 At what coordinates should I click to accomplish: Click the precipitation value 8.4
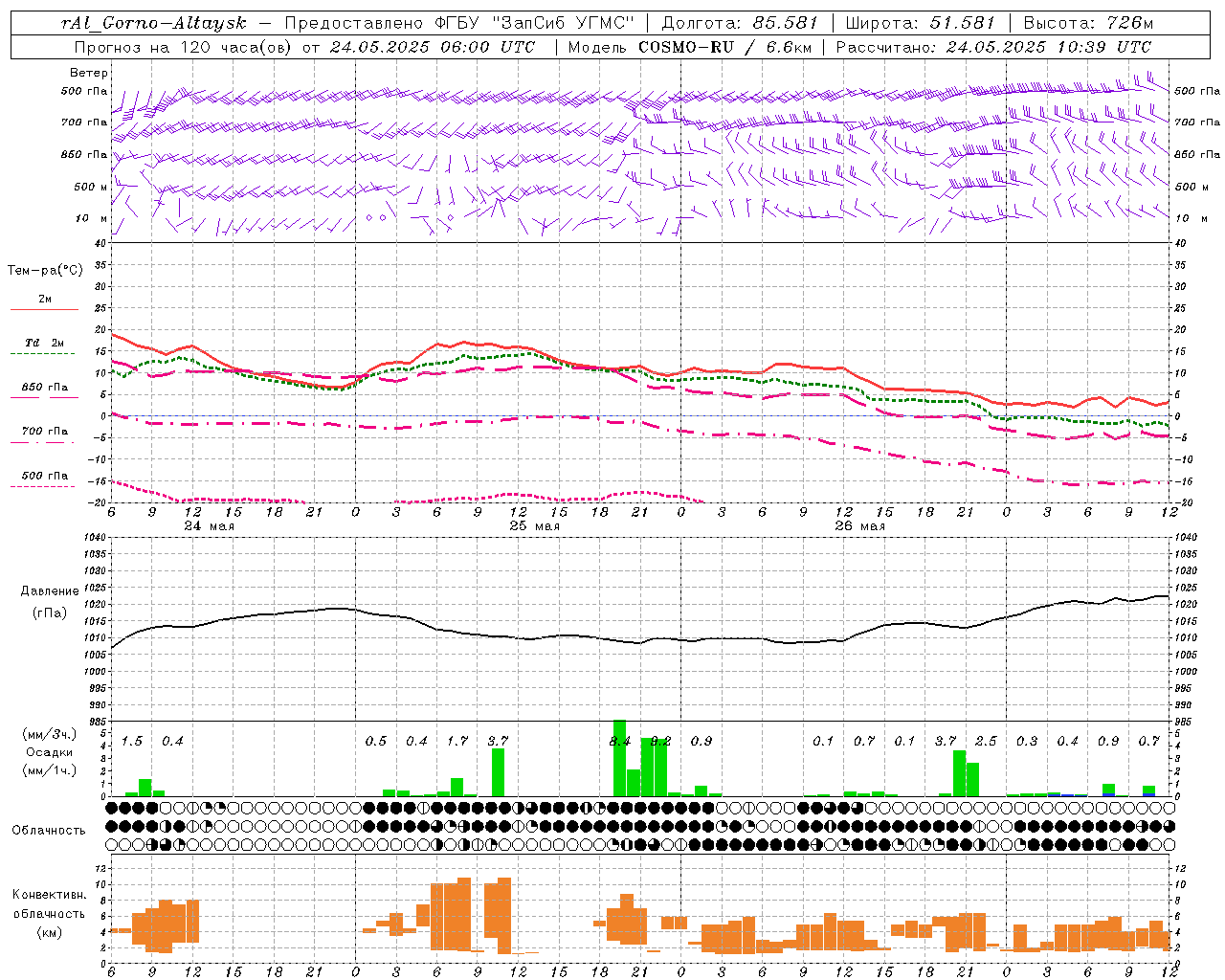(x=620, y=741)
